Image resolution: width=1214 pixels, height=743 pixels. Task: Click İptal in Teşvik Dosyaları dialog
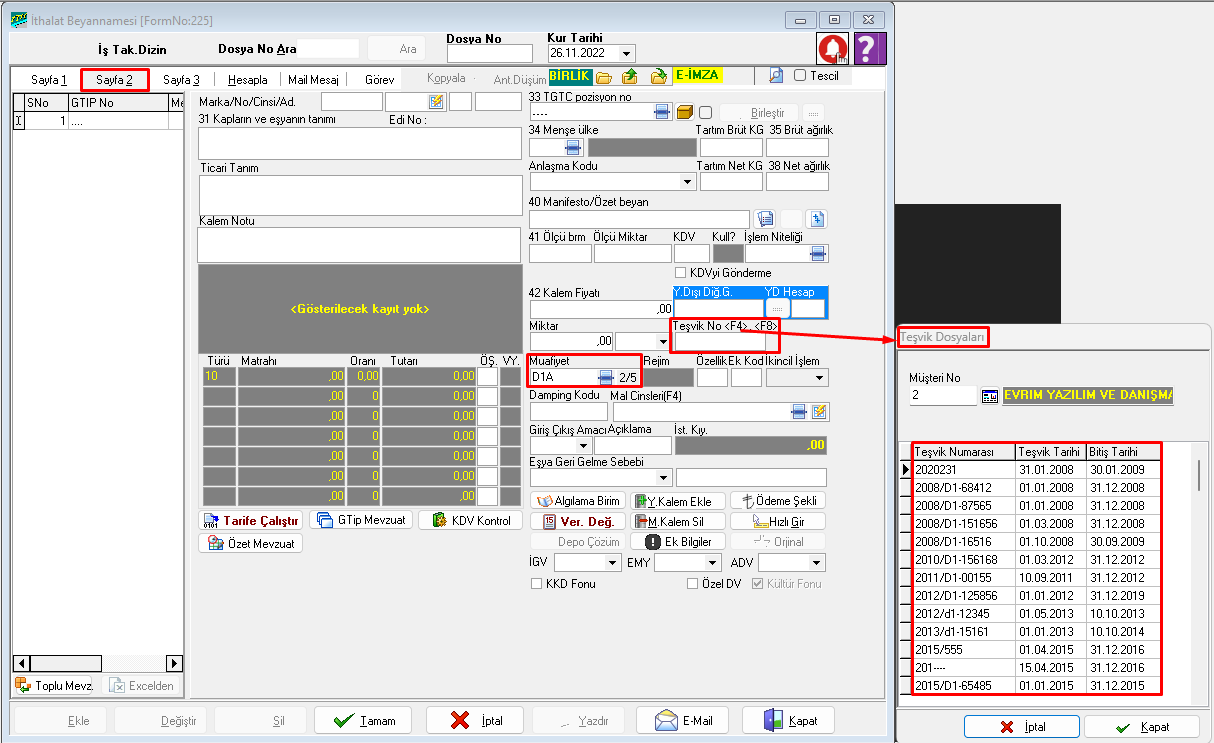tap(1021, 727)
